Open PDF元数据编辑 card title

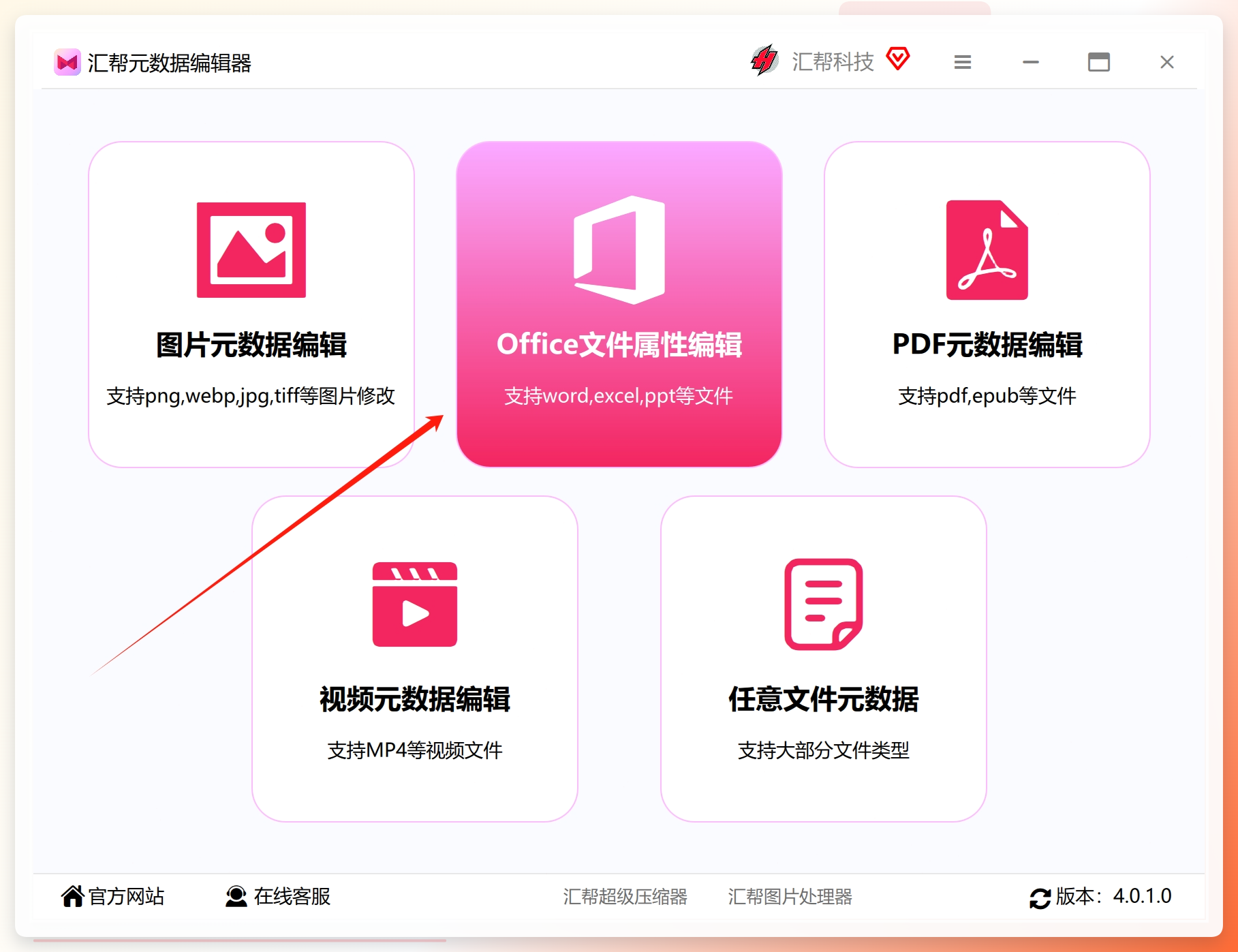pos(987,345)
